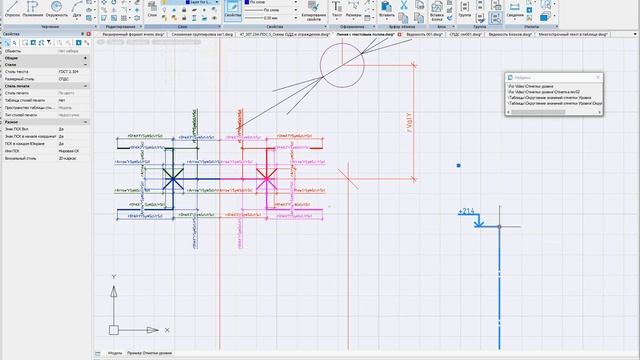Open the document tabs overflow arrow

635,34
